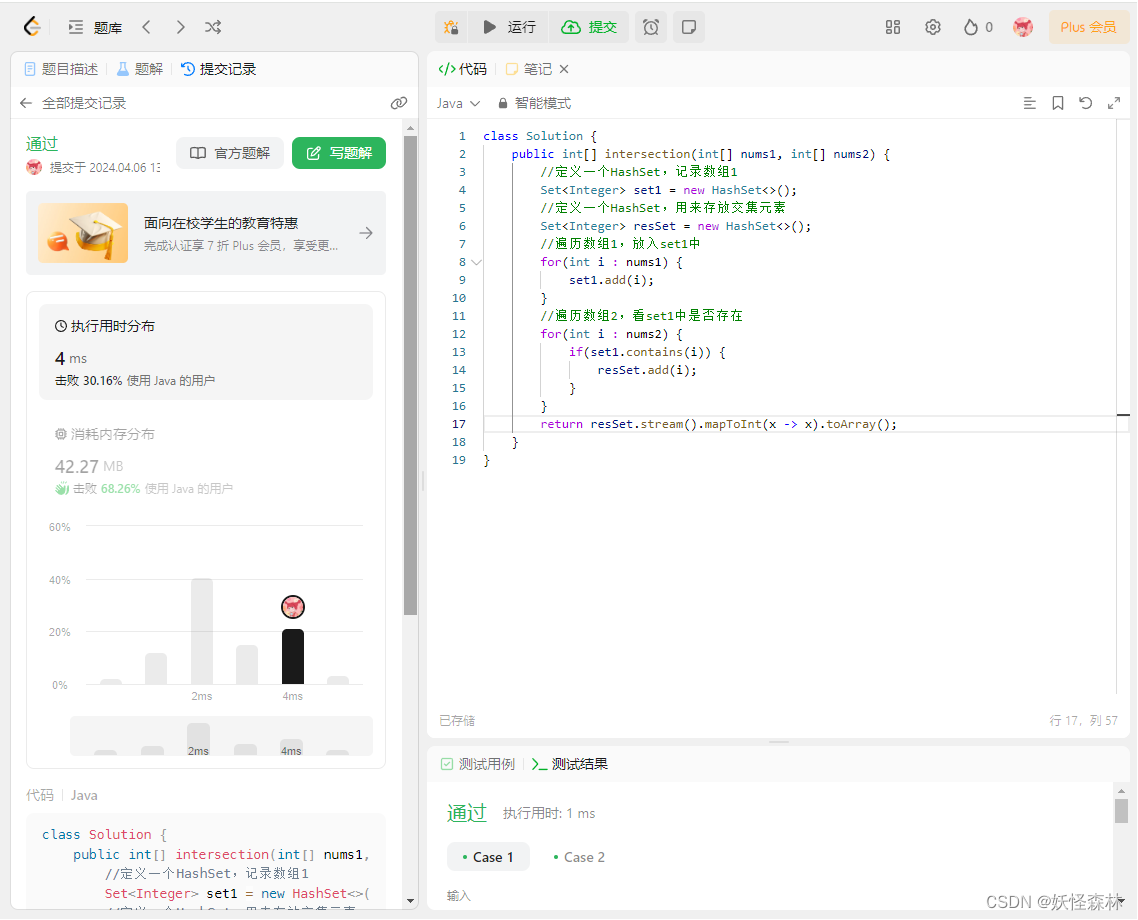
Task: Switch to 测试用例 tab
Action: pyautogui.click(x=478, y=764)
